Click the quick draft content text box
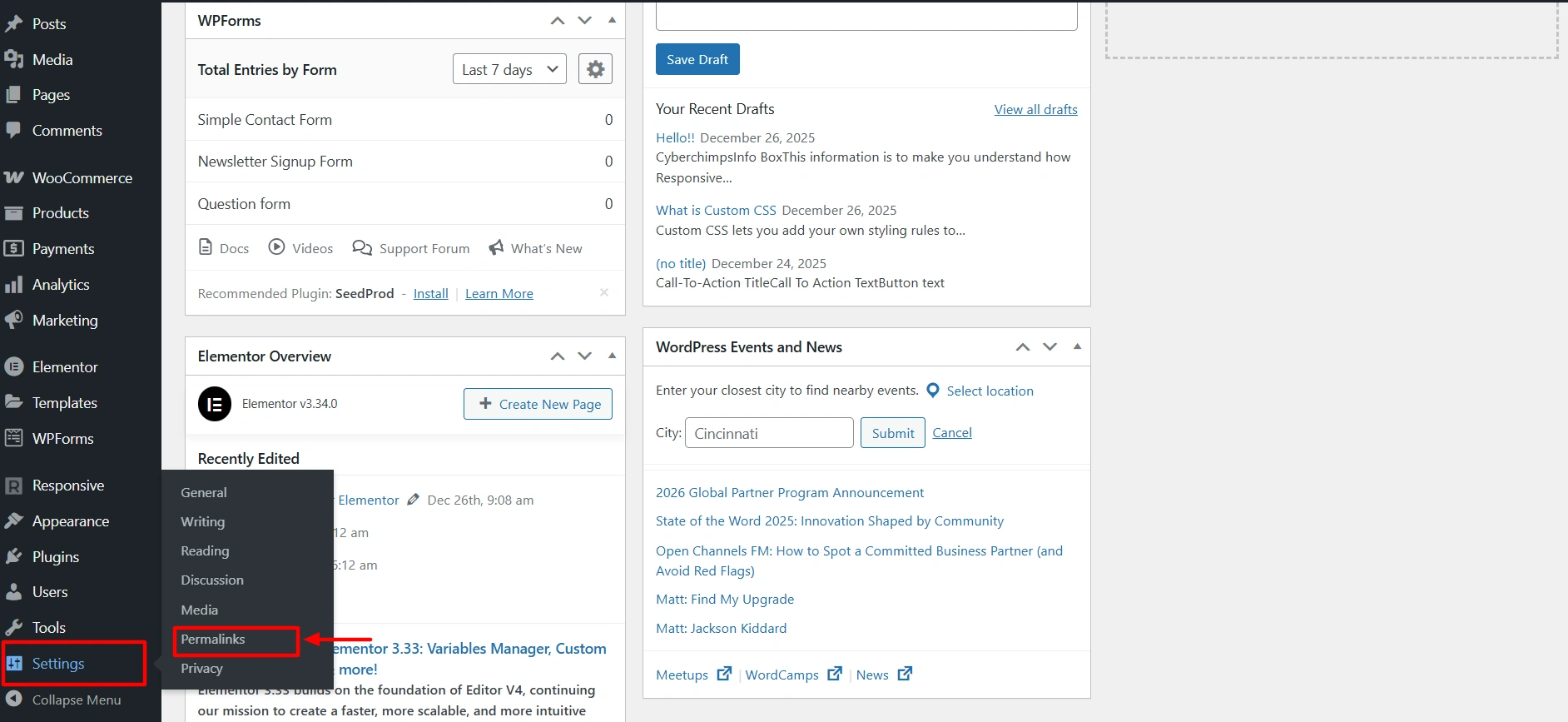 (866, 16)
